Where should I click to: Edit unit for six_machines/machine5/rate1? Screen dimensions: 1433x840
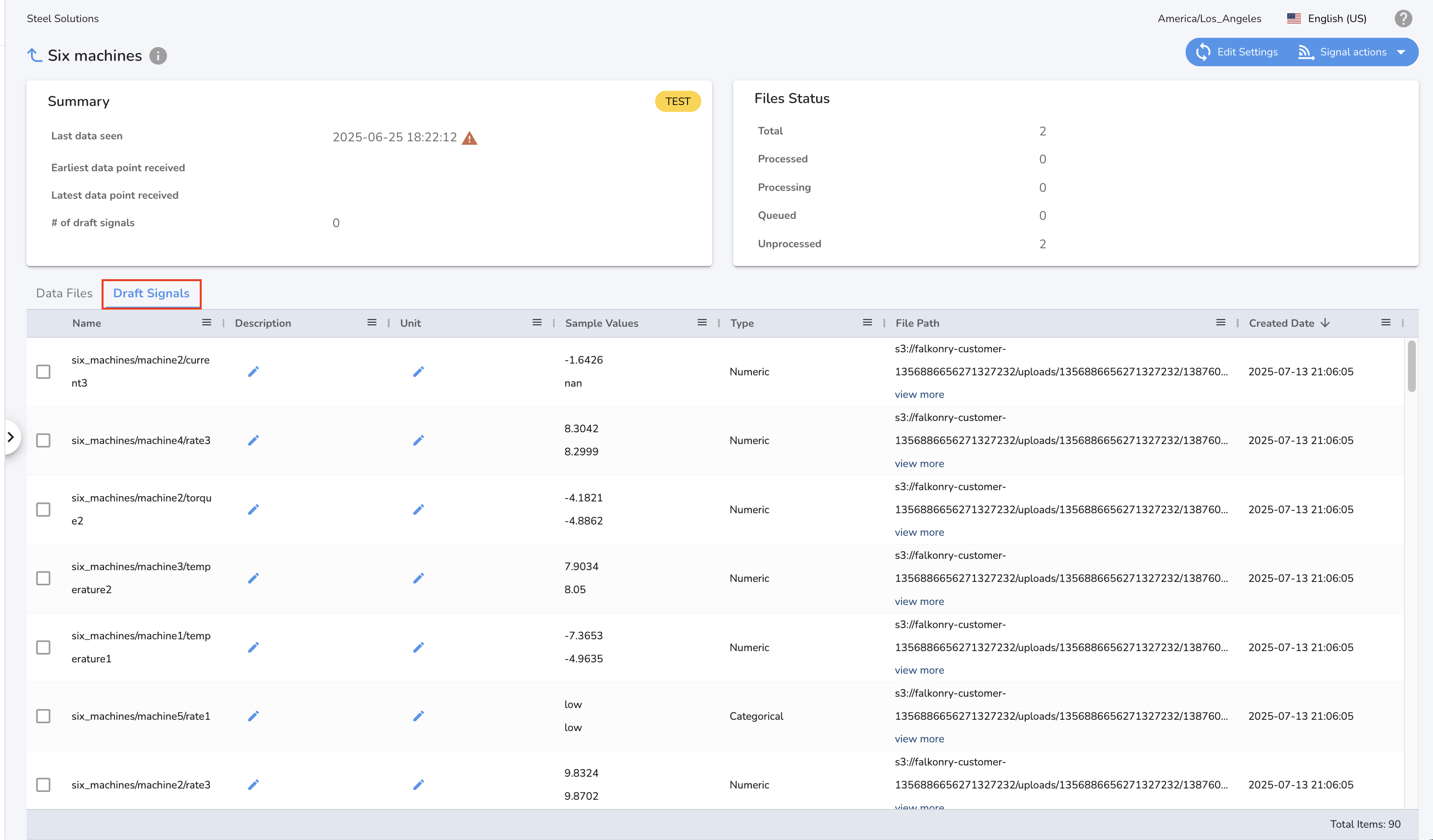(x=419, y=715)
